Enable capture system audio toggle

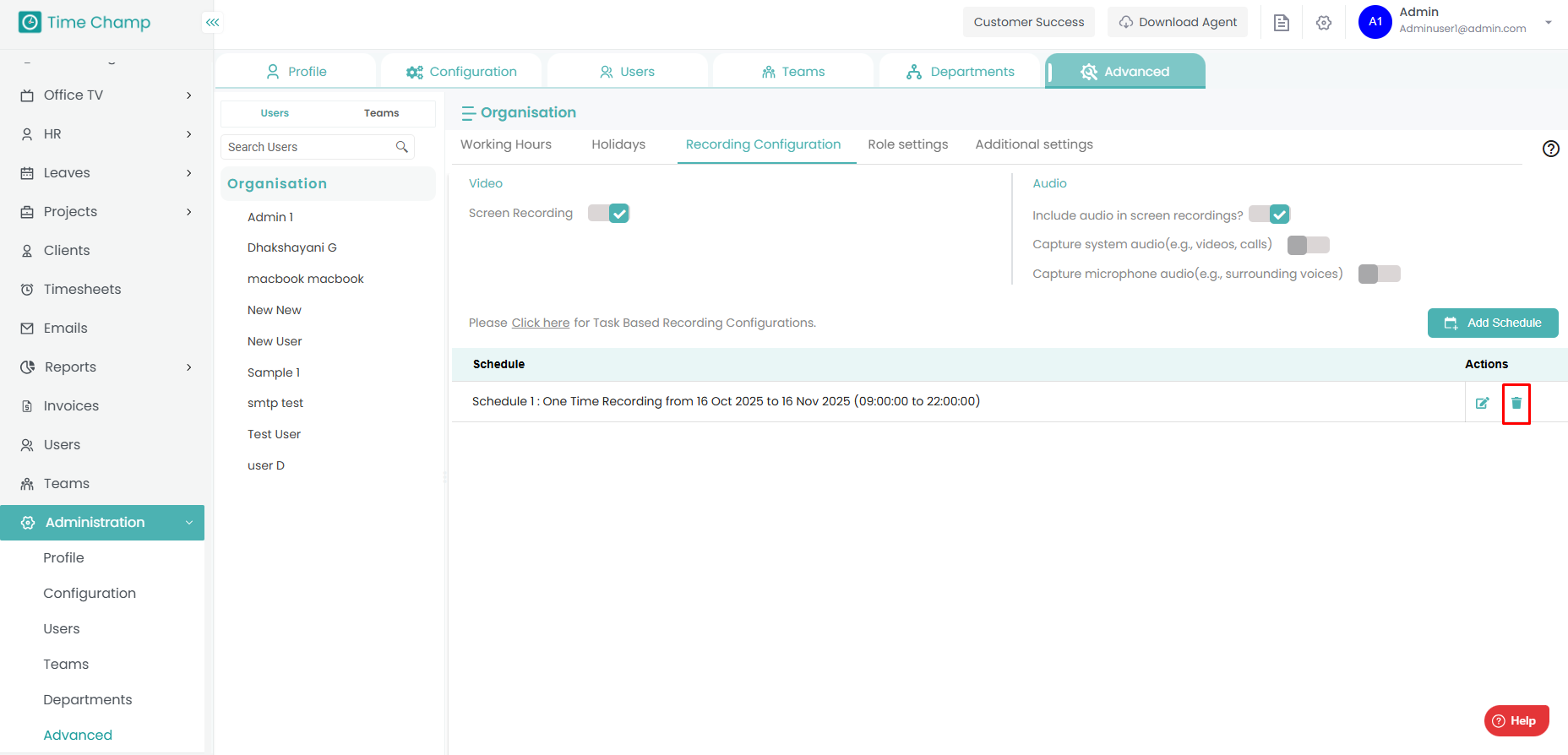click(x=1308, y=245)
